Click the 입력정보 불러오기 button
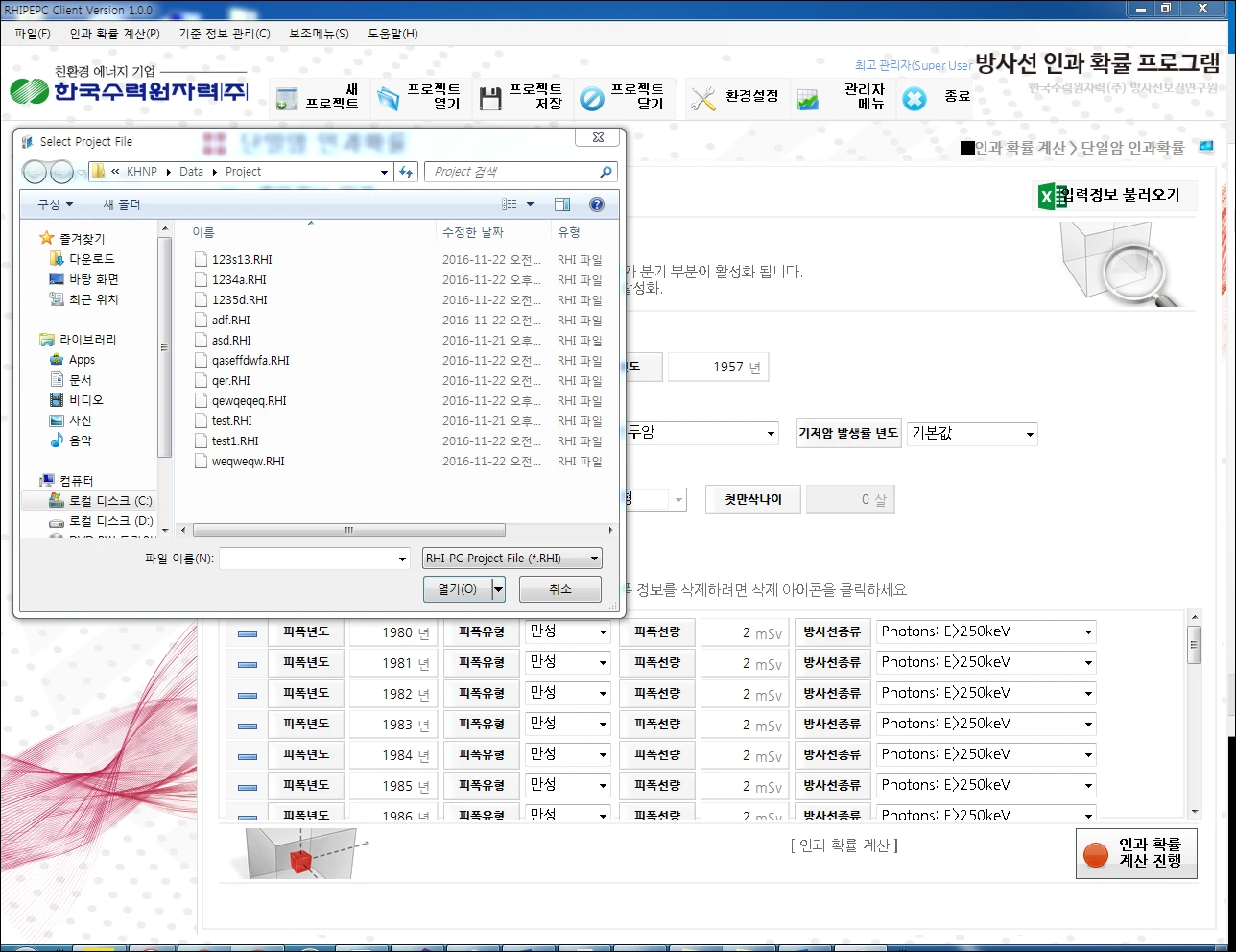Image resolution: width=1236 pixels, height=952 pixels. [x=1113, y=195]
